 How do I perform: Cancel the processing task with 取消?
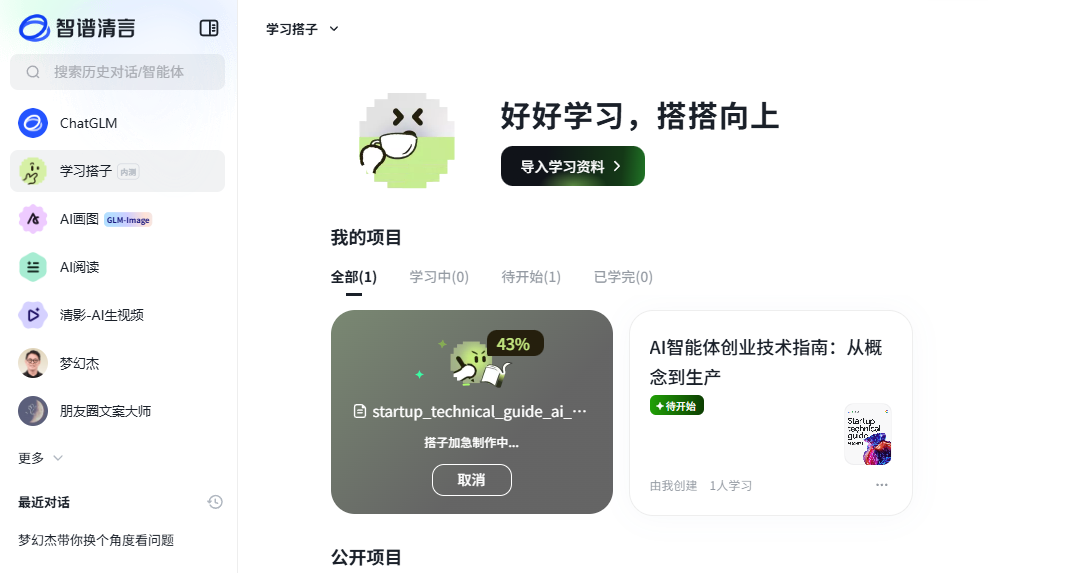click(x=472, y=480)
